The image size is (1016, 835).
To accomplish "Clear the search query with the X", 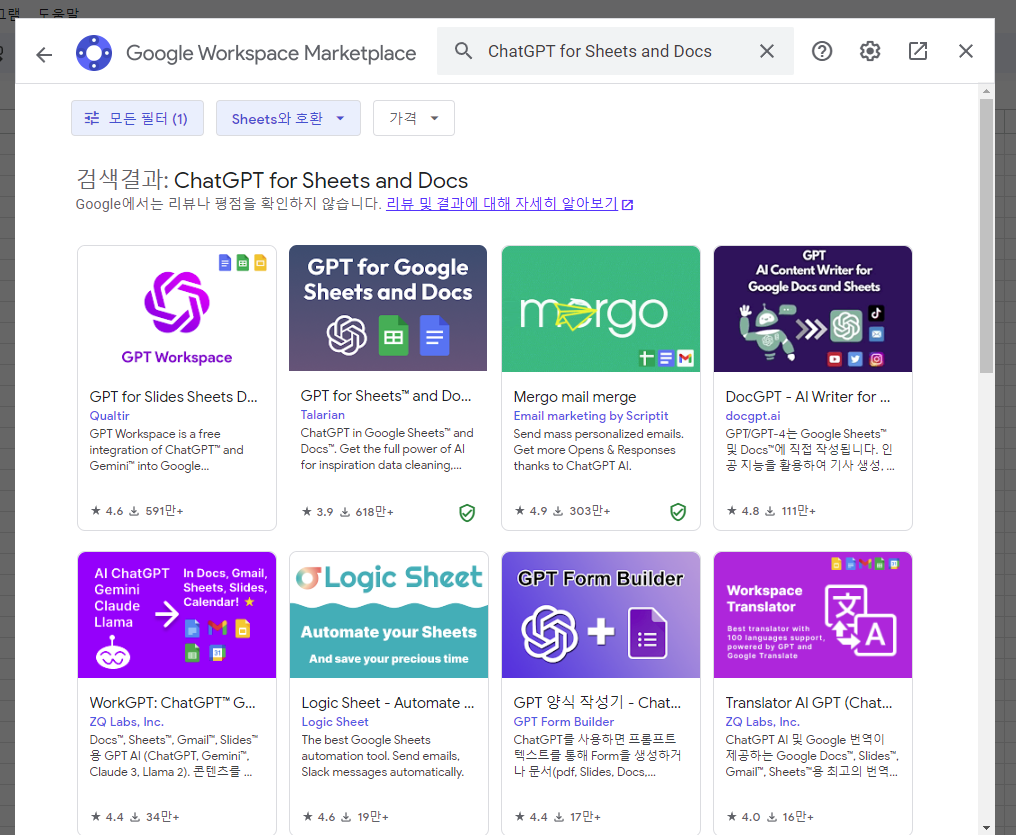I will (x=767, y=51).
